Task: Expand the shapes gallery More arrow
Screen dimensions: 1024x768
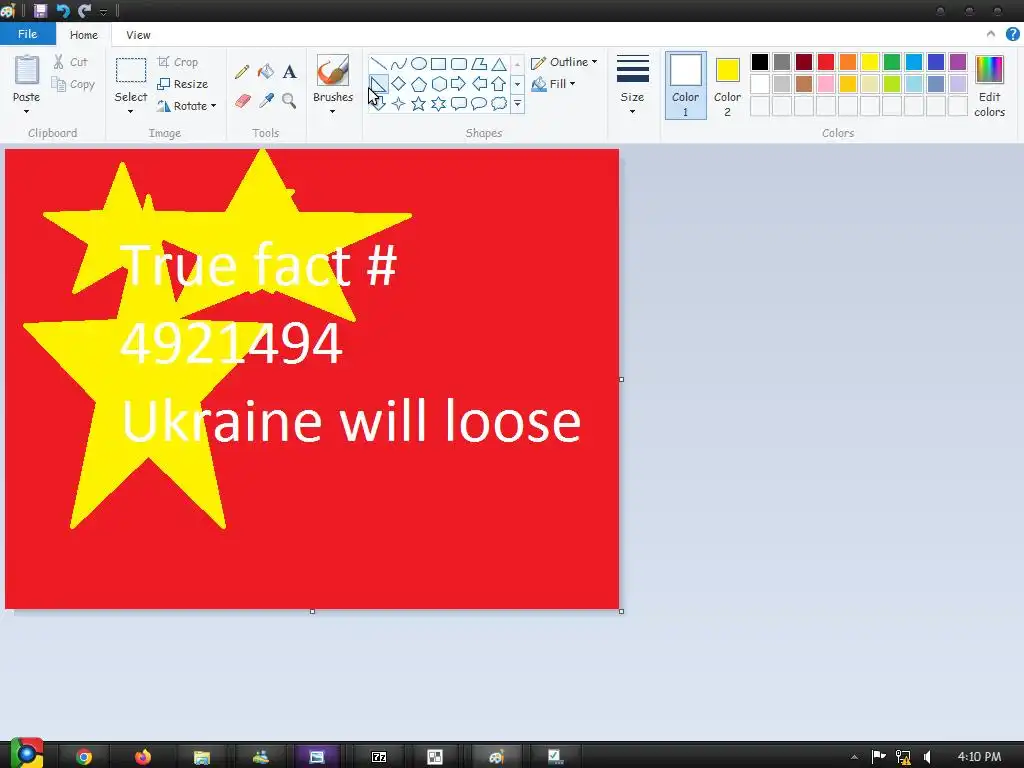Action: pyautogui.click(x=517, y=103)
